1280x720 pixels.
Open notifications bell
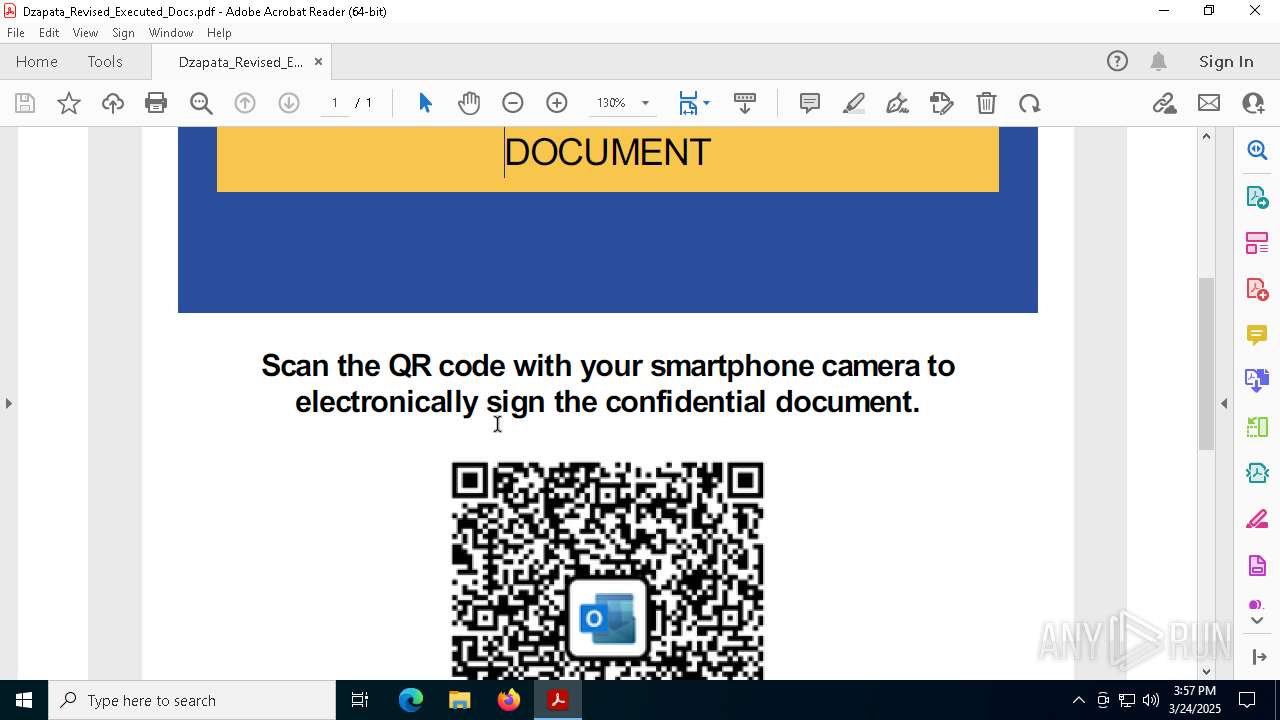pyautogui.click(x=1158, y=61)
